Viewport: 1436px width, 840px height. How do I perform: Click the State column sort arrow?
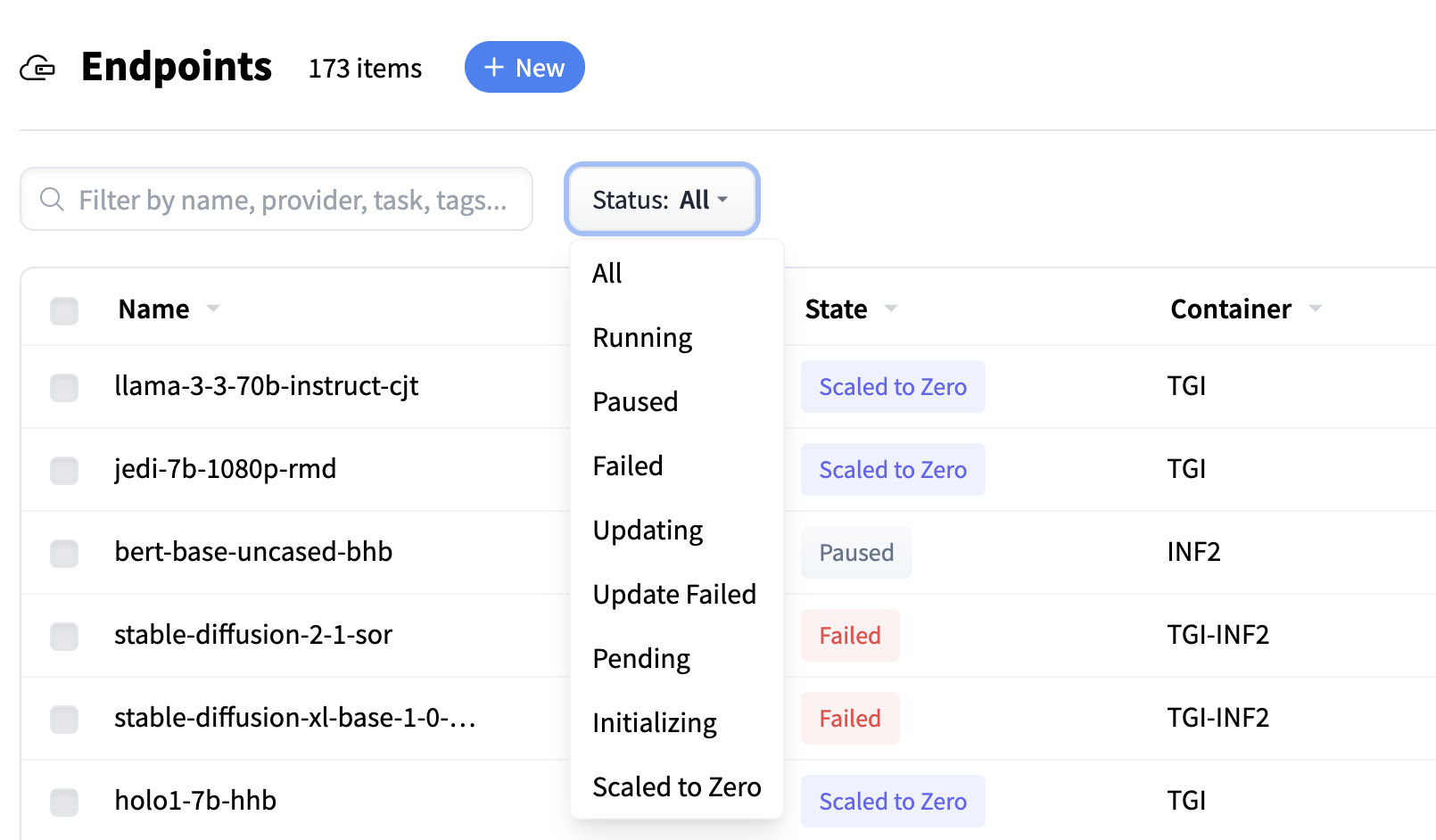click(x=891, y=309)
